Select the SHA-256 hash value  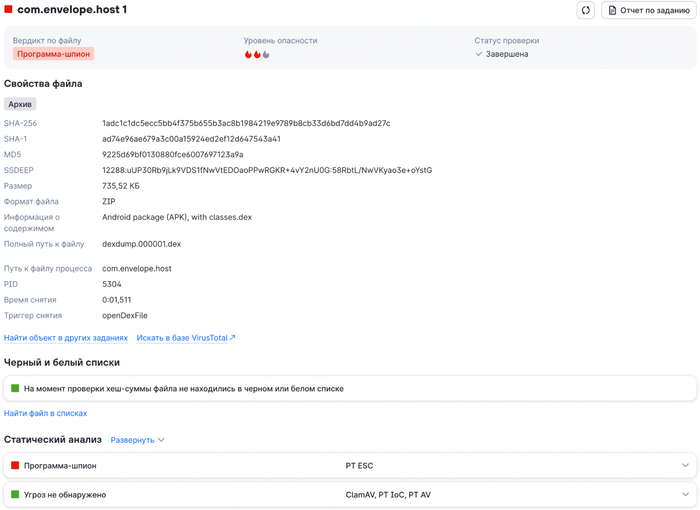click(x=246, y=123)
